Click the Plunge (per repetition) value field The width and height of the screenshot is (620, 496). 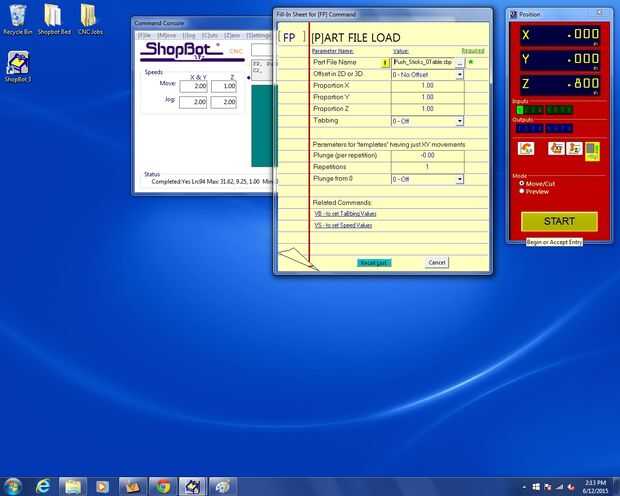click(427, 155)
